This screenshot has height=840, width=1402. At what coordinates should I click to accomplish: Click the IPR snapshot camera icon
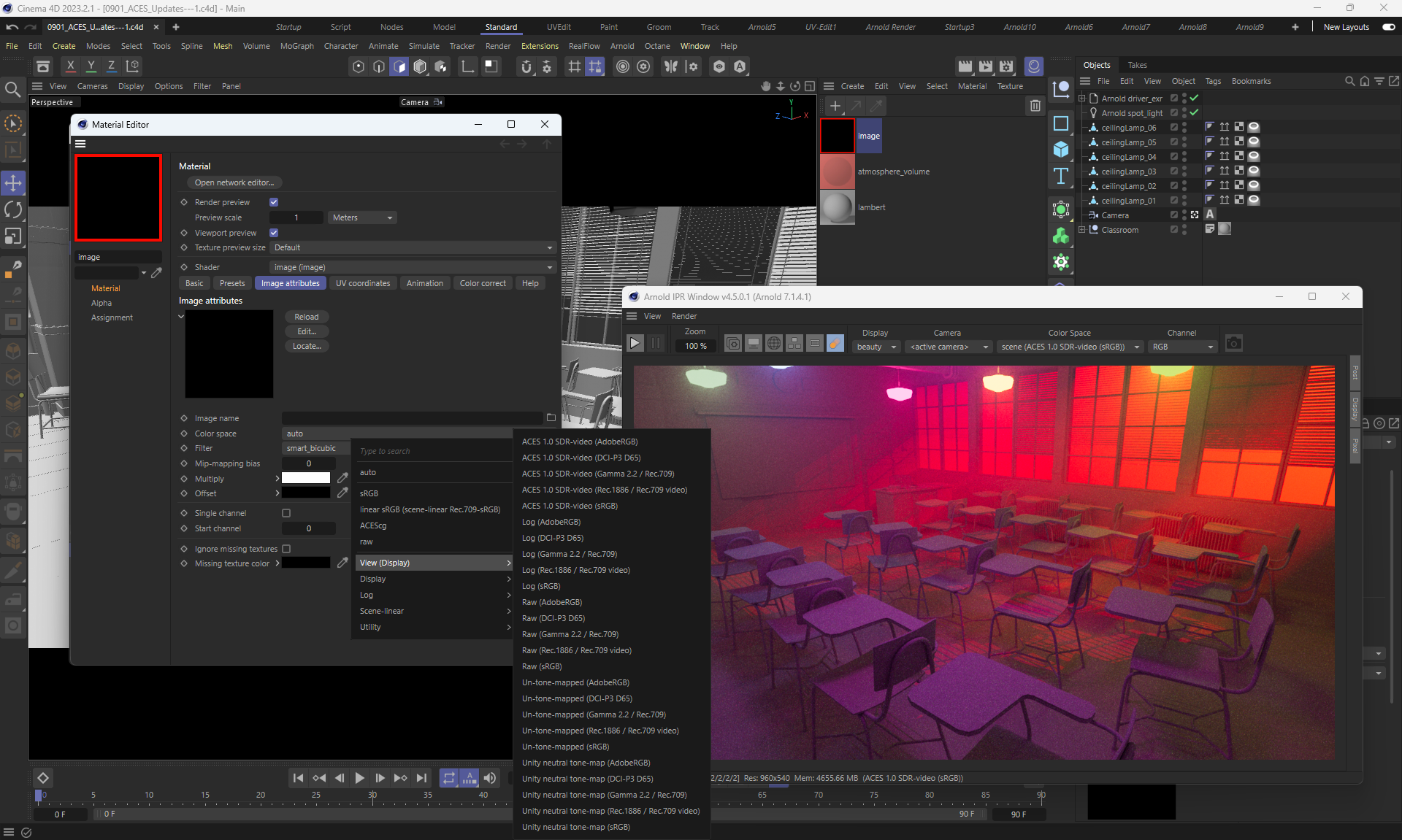coord(1233,343)
